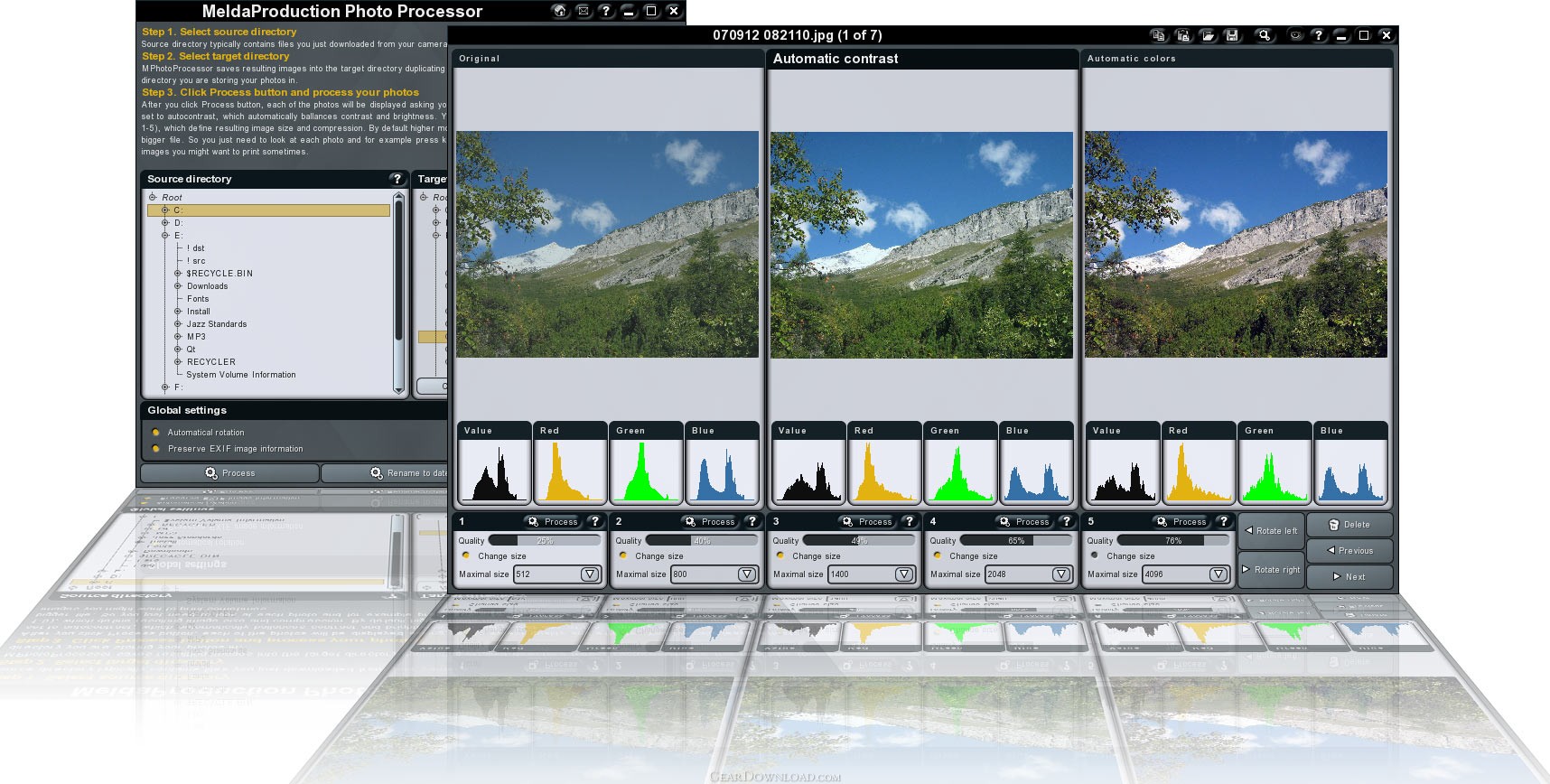Click the paste icon in the preview window title bar
Screen dimensions: 1550x784
tap(1183, 35)
